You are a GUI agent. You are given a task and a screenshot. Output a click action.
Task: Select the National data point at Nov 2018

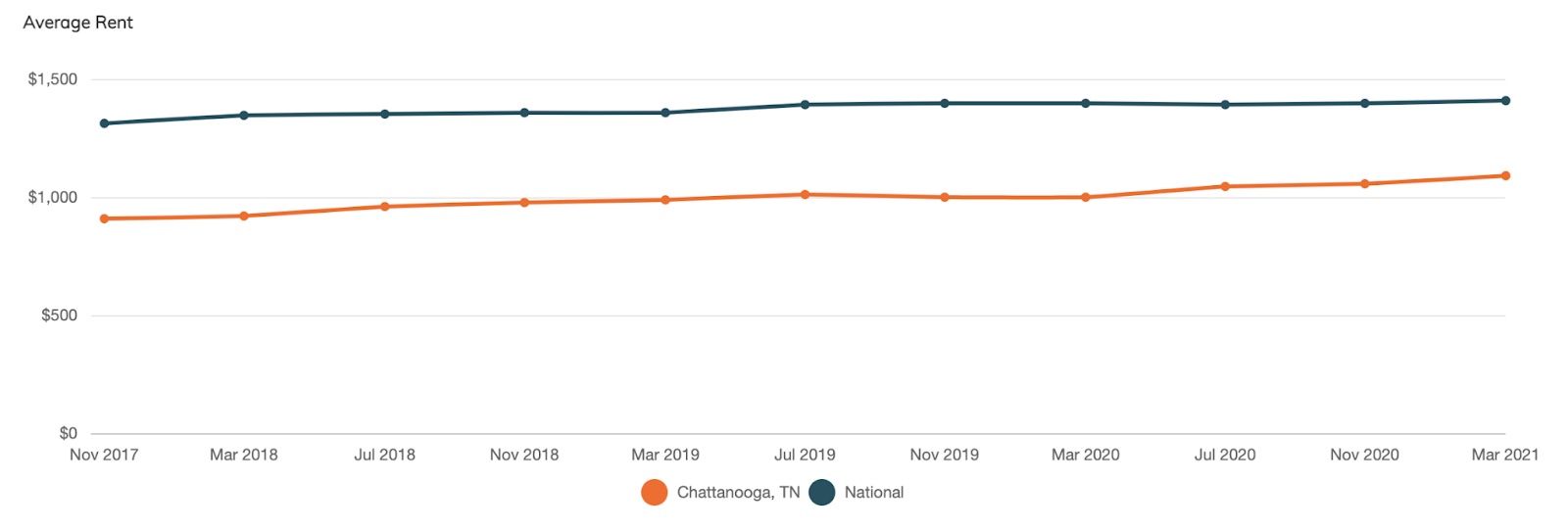coord(524,113)
